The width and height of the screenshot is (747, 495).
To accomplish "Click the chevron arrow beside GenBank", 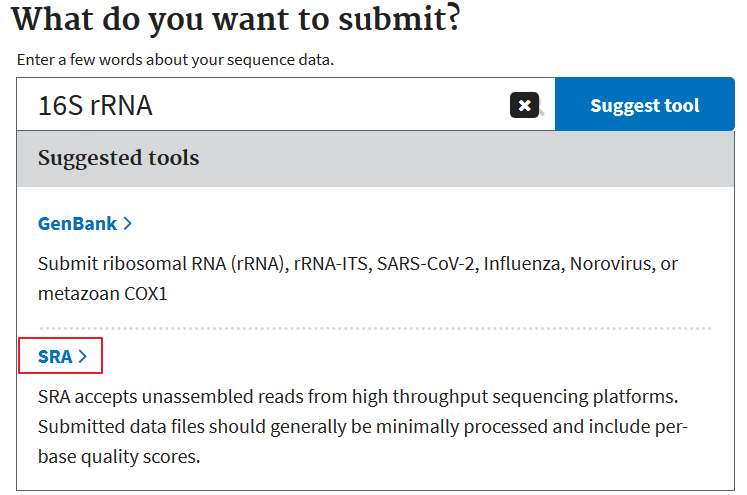I will tap(127, 223).
